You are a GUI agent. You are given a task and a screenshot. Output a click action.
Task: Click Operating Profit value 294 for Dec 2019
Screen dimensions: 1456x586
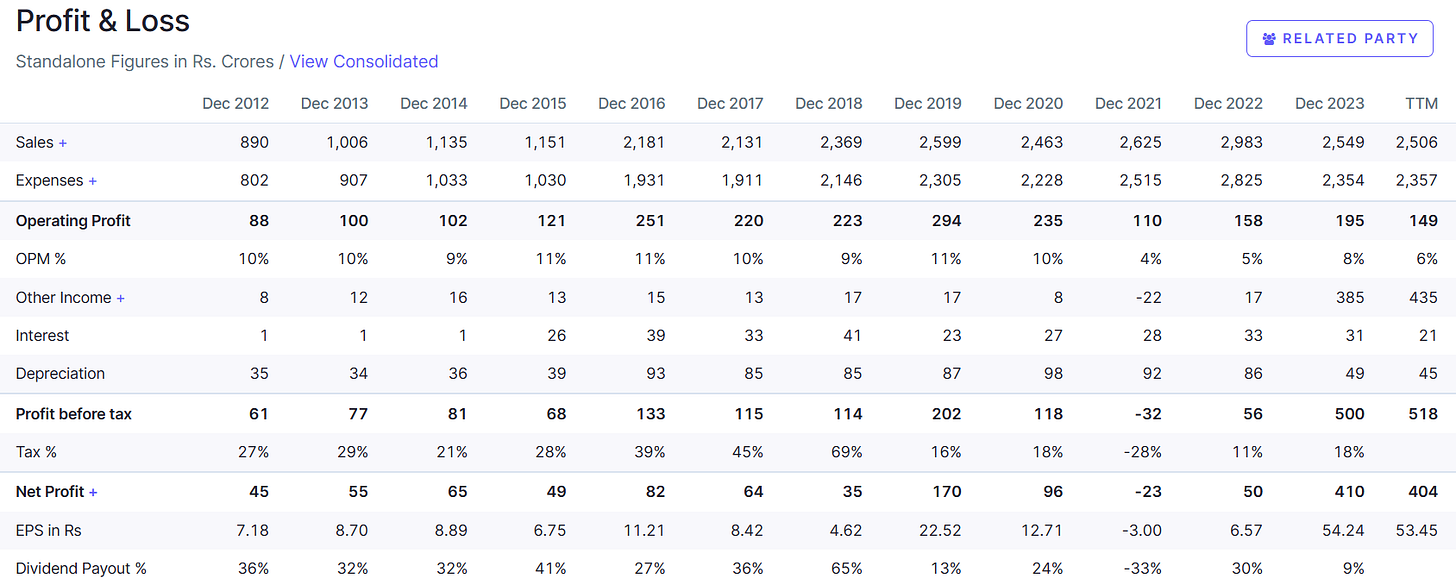(x=947, y=221)
